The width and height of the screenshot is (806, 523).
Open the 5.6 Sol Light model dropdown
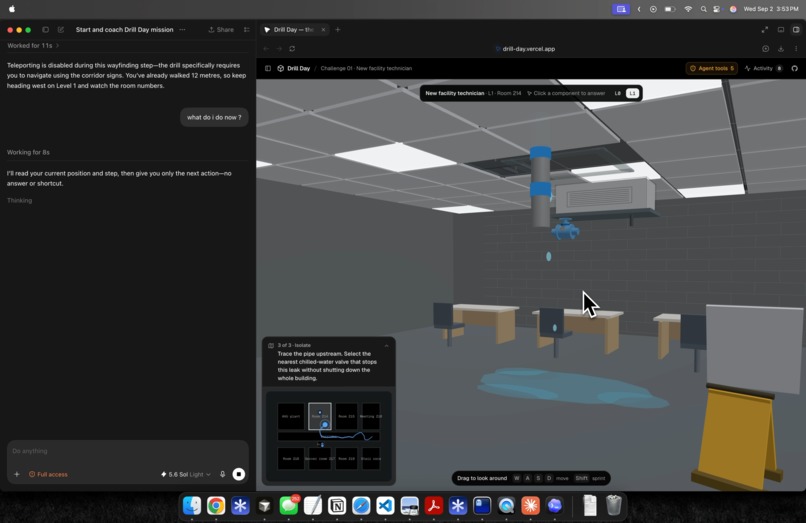(x=186, y=474)
